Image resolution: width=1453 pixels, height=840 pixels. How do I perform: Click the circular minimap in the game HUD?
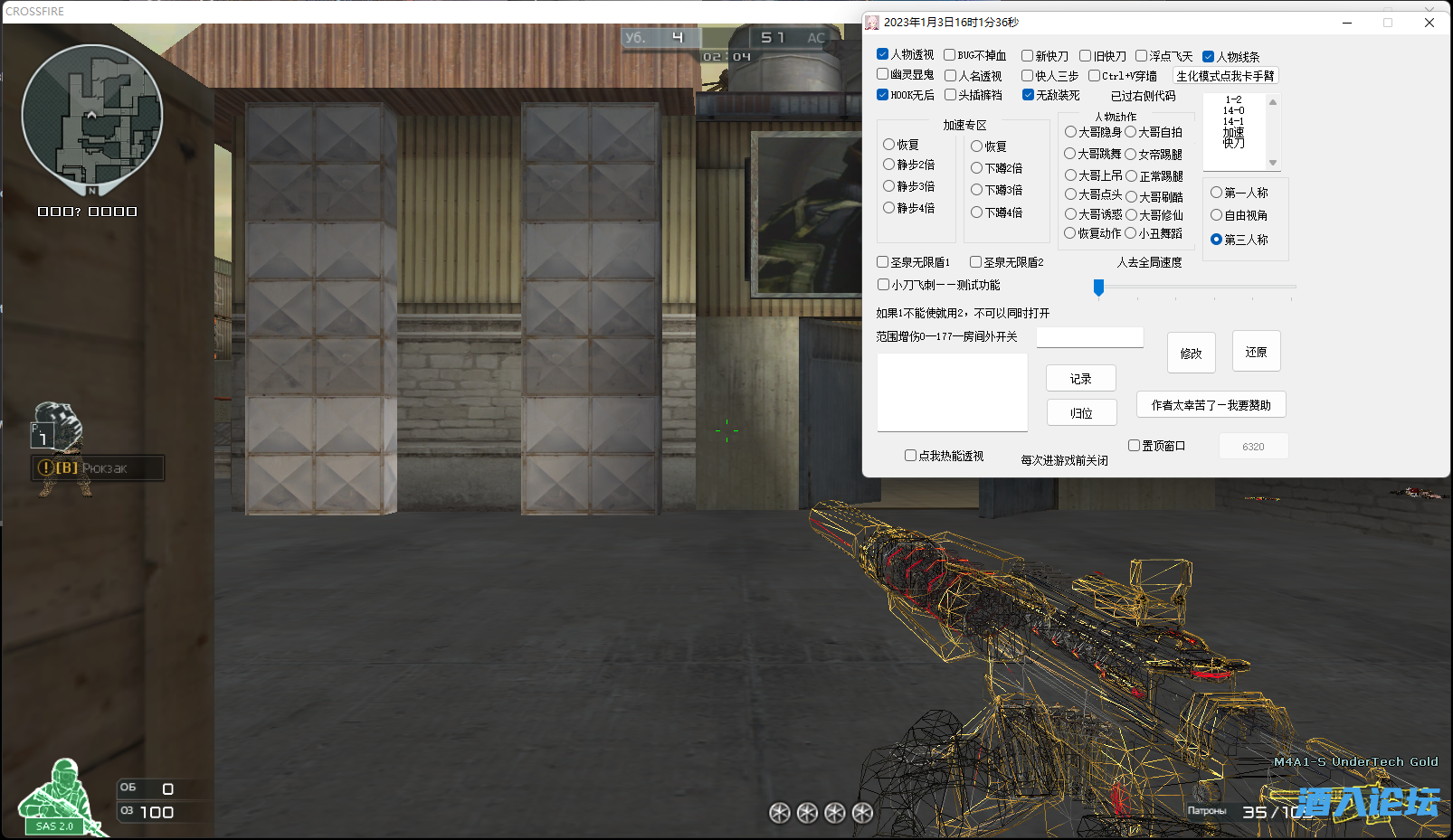(91, 117)
